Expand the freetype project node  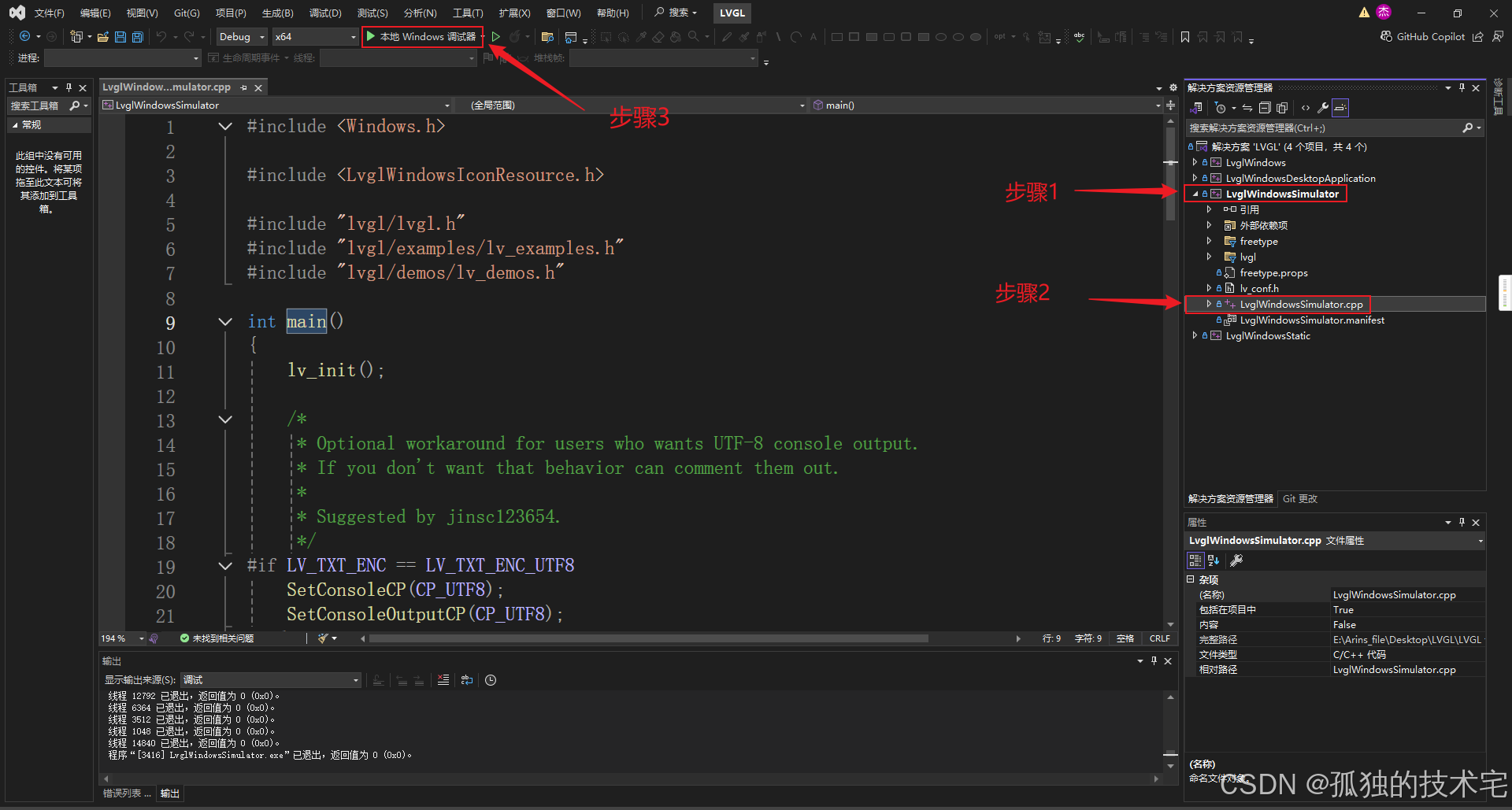point(1210,241)
